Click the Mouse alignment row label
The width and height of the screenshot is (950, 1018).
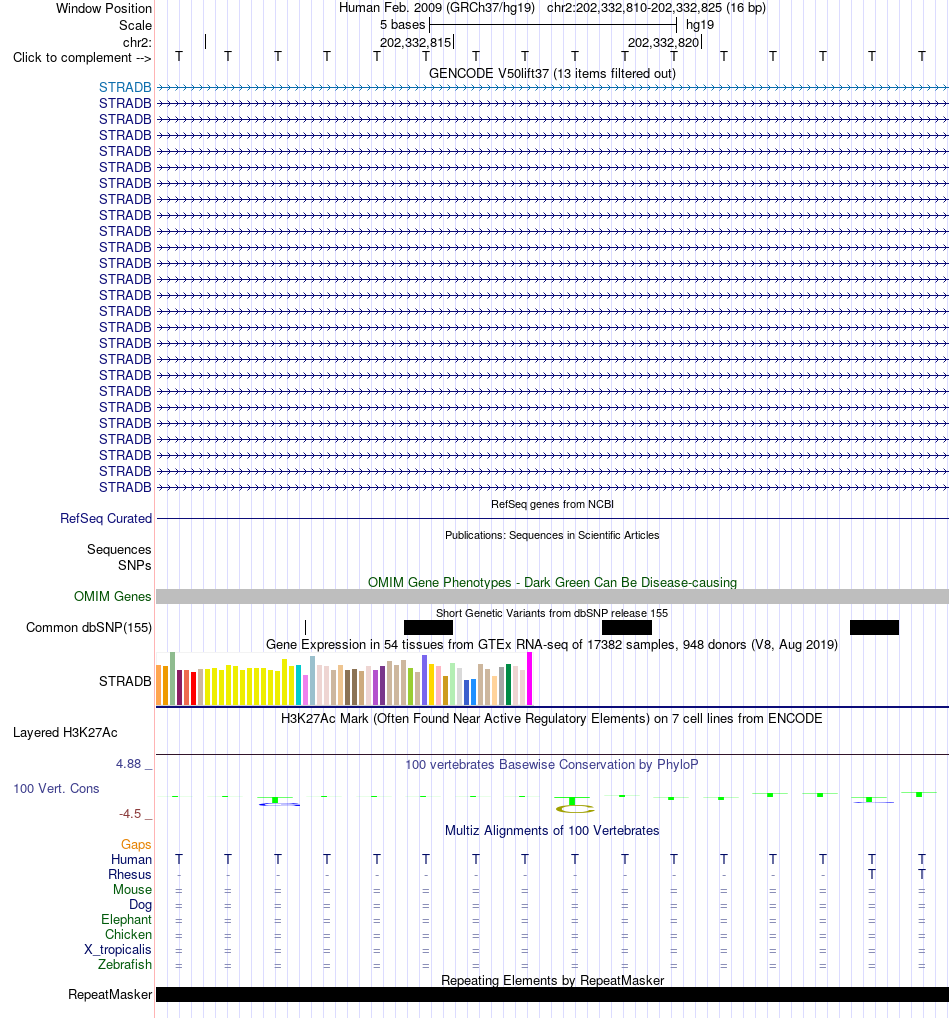tap(132, 889)
